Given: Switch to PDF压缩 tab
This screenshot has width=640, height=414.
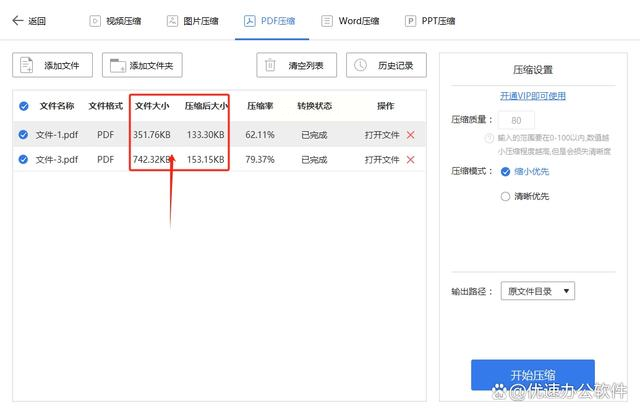Looking at the screenshot, I should tap(270, 21).
